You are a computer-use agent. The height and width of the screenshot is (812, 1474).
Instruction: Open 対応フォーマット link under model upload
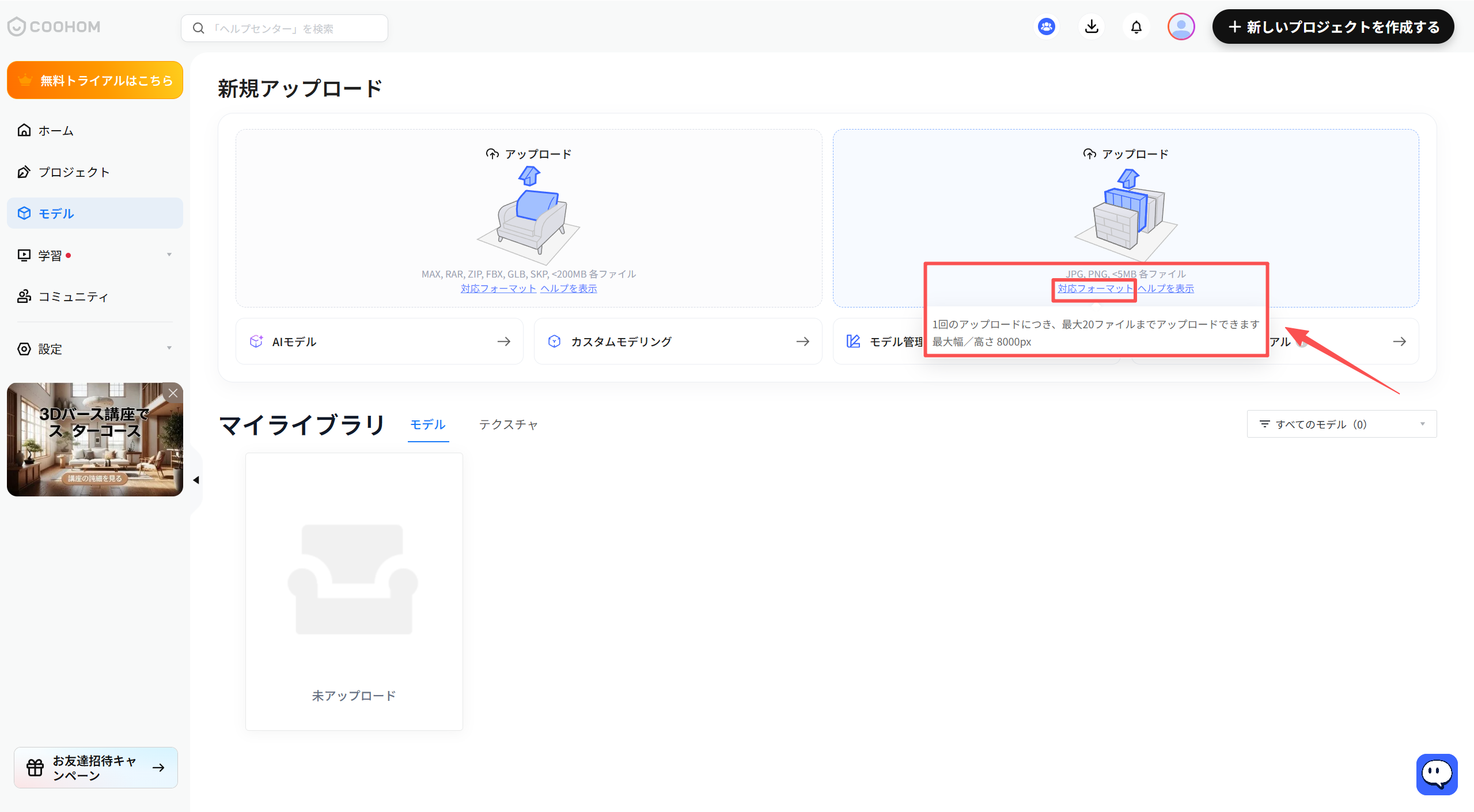pyautogui.click(x=498, y=289)
